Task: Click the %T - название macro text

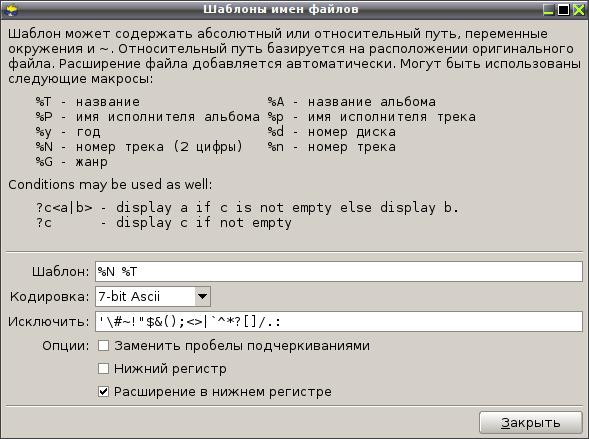Action: (x=88, y=102)
